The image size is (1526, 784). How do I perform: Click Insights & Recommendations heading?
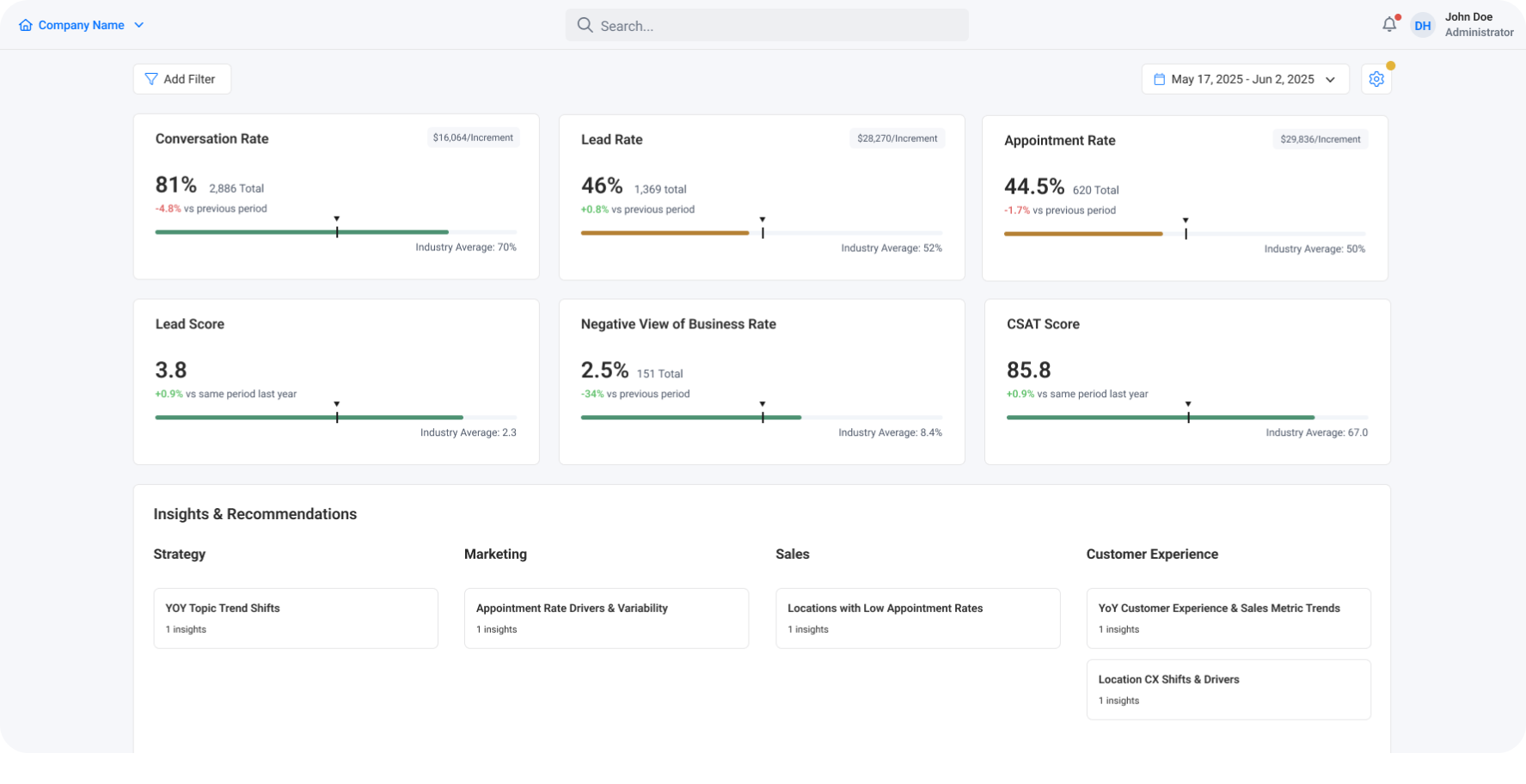[255, 514]
